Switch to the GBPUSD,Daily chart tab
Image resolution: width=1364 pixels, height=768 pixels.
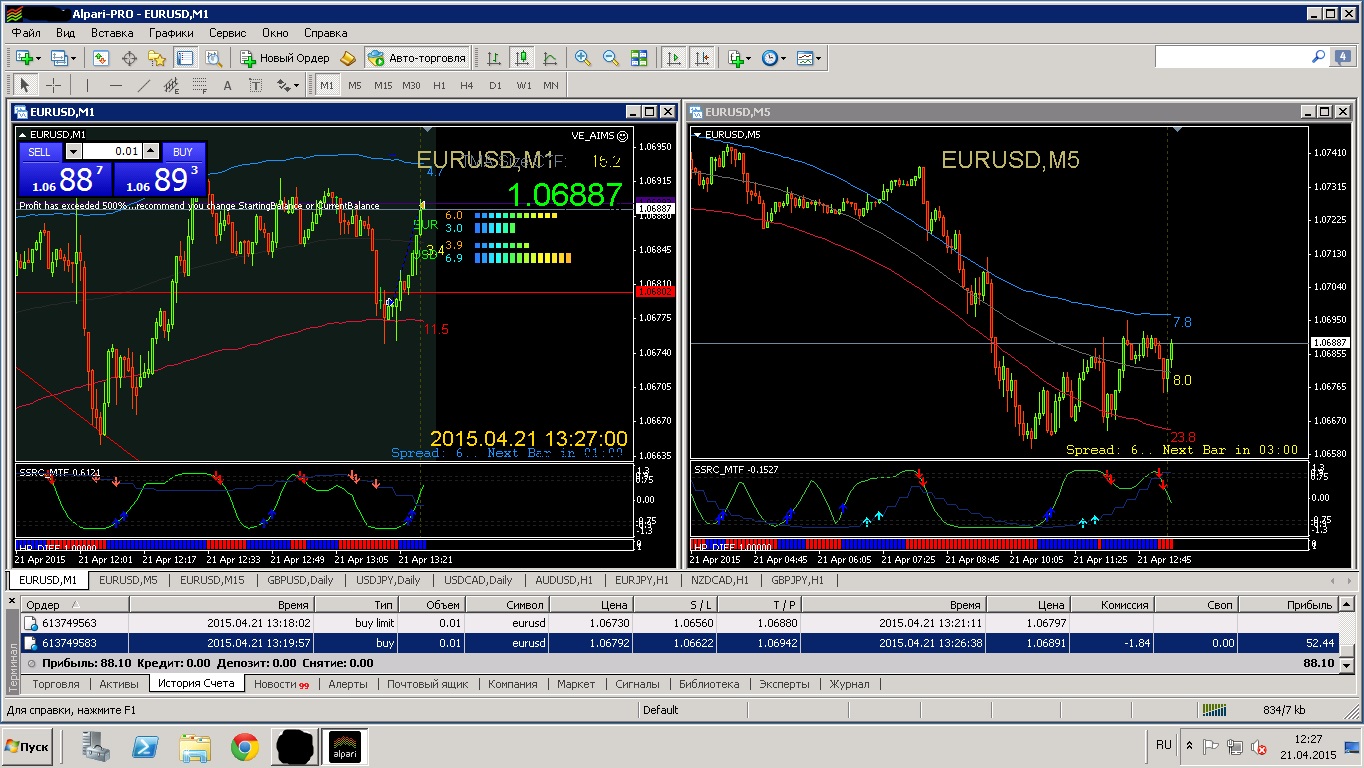[300, 580]
